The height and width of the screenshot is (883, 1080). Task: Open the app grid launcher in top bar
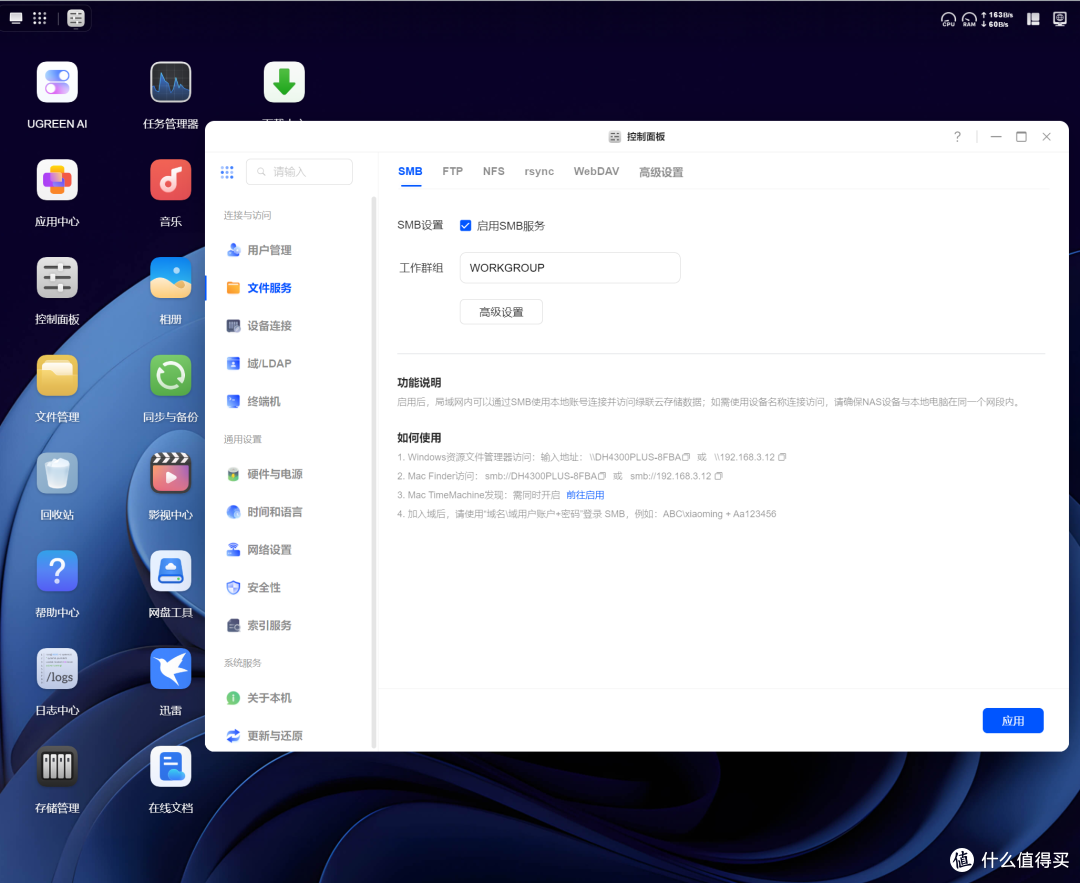pos(40,19)
